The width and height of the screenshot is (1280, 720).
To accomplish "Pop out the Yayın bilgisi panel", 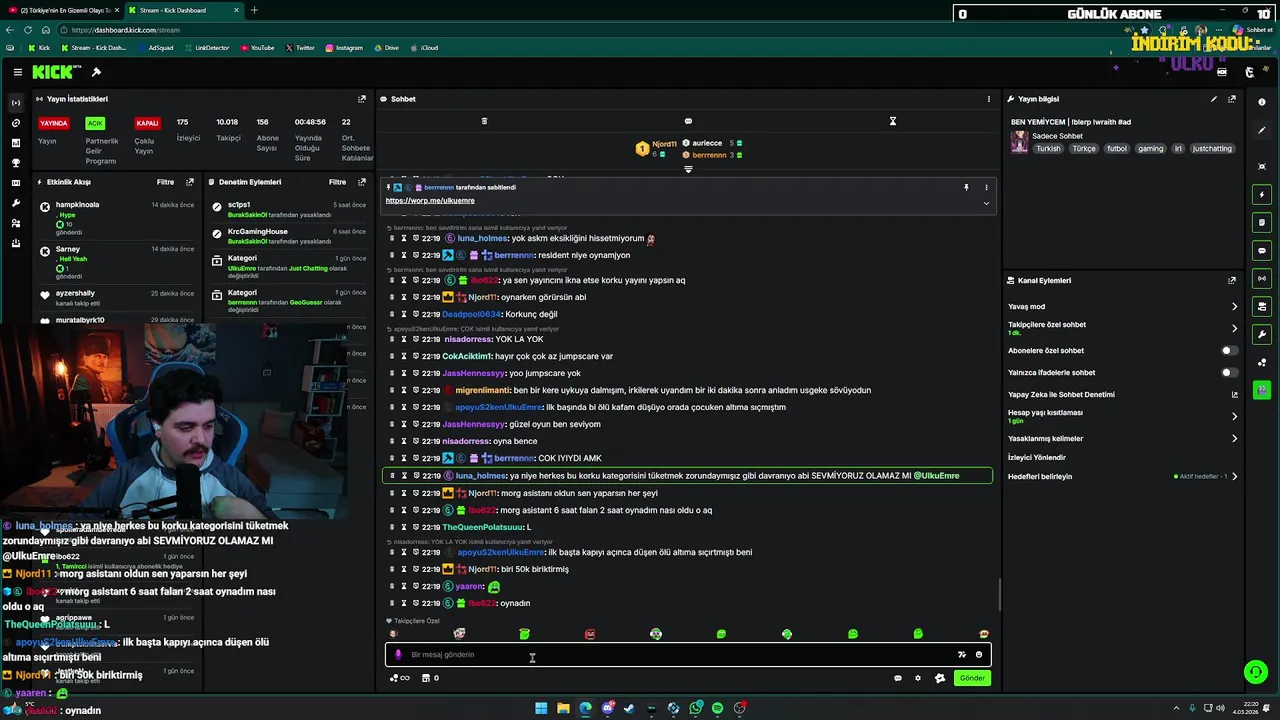I will pyautogui.click(x=1232, y=99).
